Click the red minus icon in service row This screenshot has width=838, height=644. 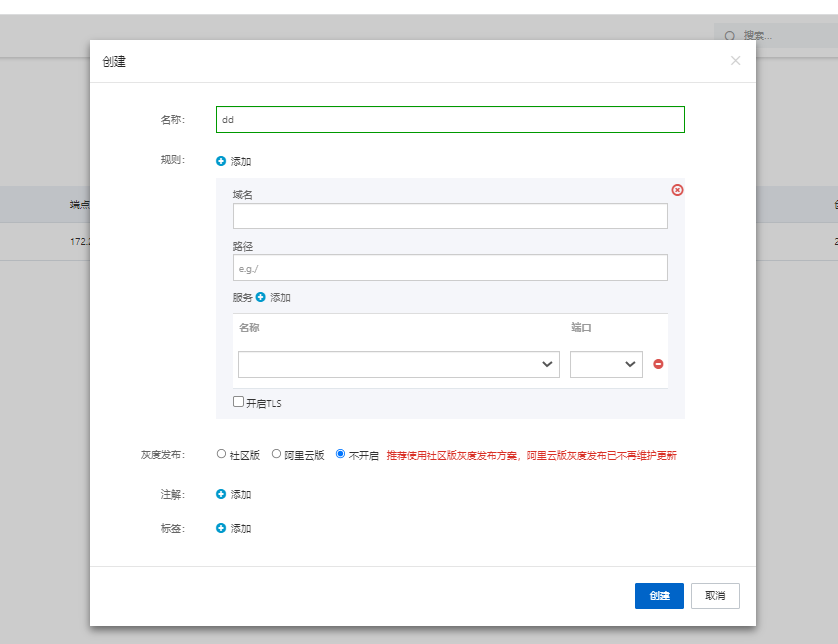click(658, 364)
